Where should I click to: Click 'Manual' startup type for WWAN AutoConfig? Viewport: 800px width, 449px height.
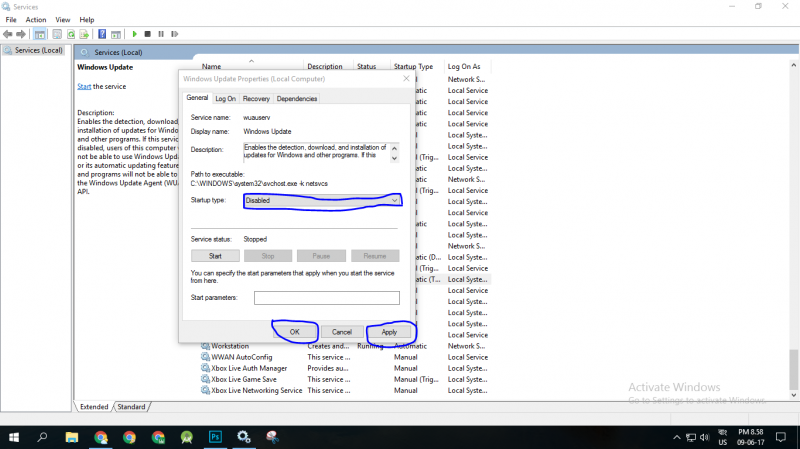[x=406, y=357]
